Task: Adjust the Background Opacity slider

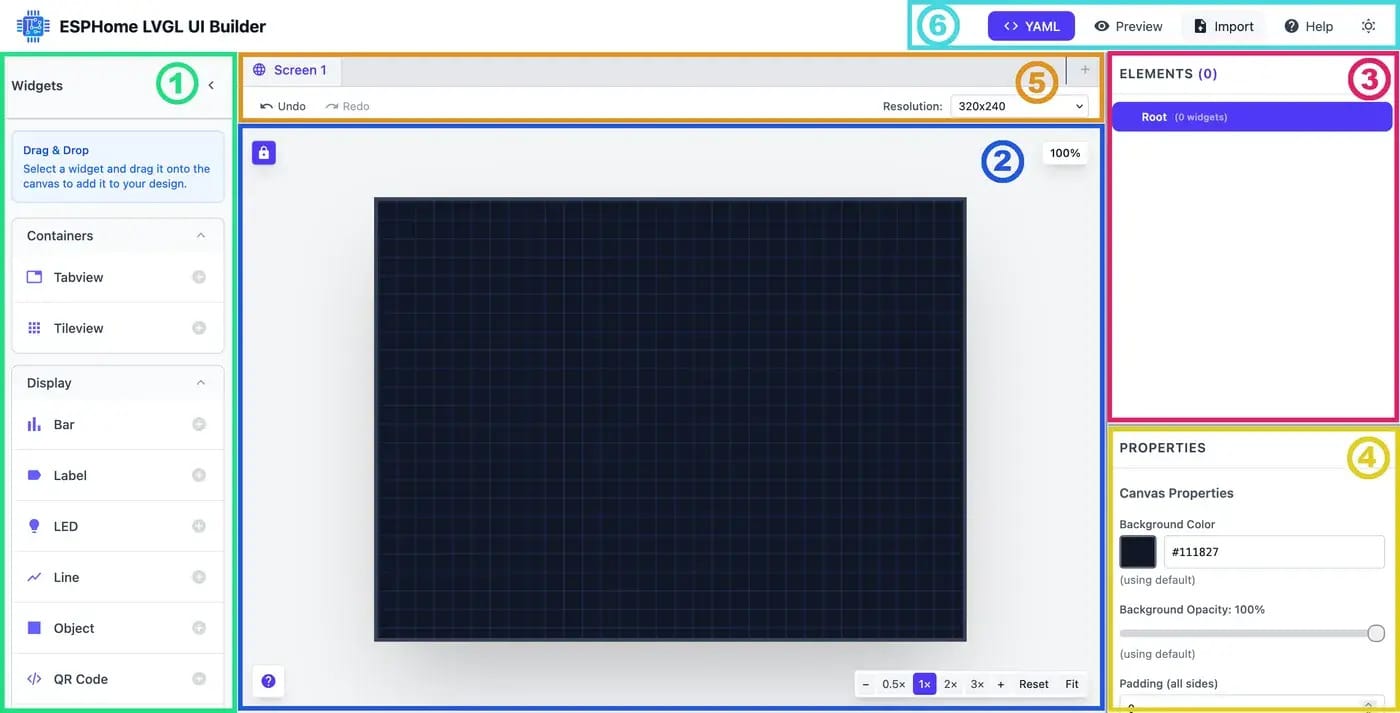Action: (1252, 633)
